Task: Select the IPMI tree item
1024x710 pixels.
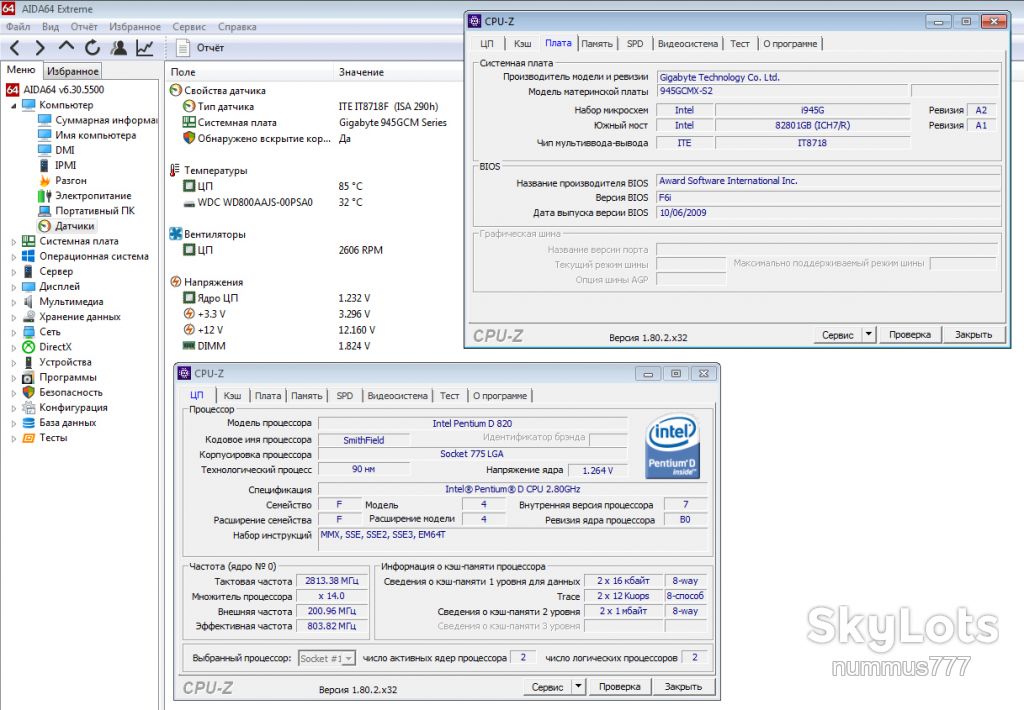Action: pos(57,165)
